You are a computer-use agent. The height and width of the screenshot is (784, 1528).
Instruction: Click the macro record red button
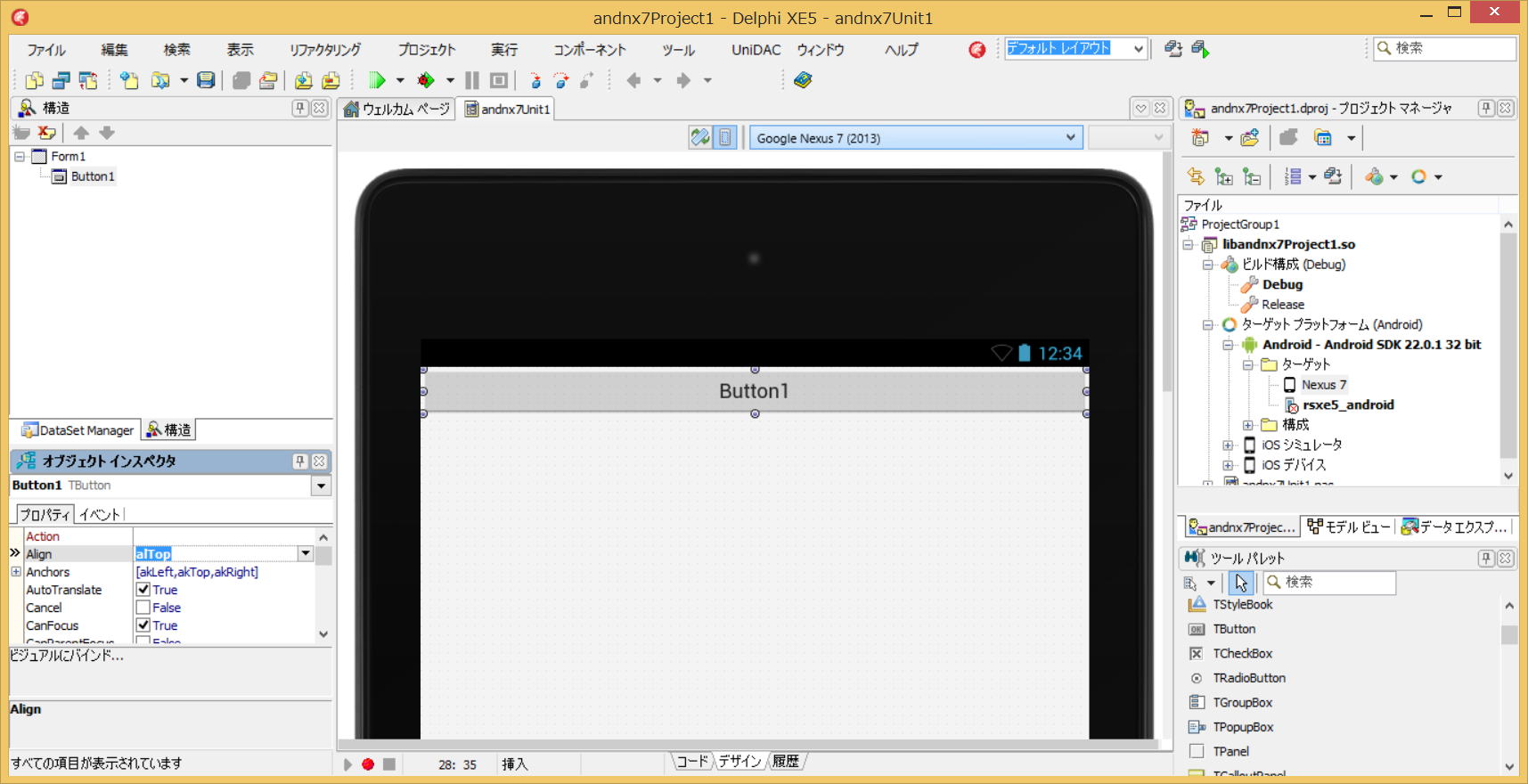(x=368, y=764)
